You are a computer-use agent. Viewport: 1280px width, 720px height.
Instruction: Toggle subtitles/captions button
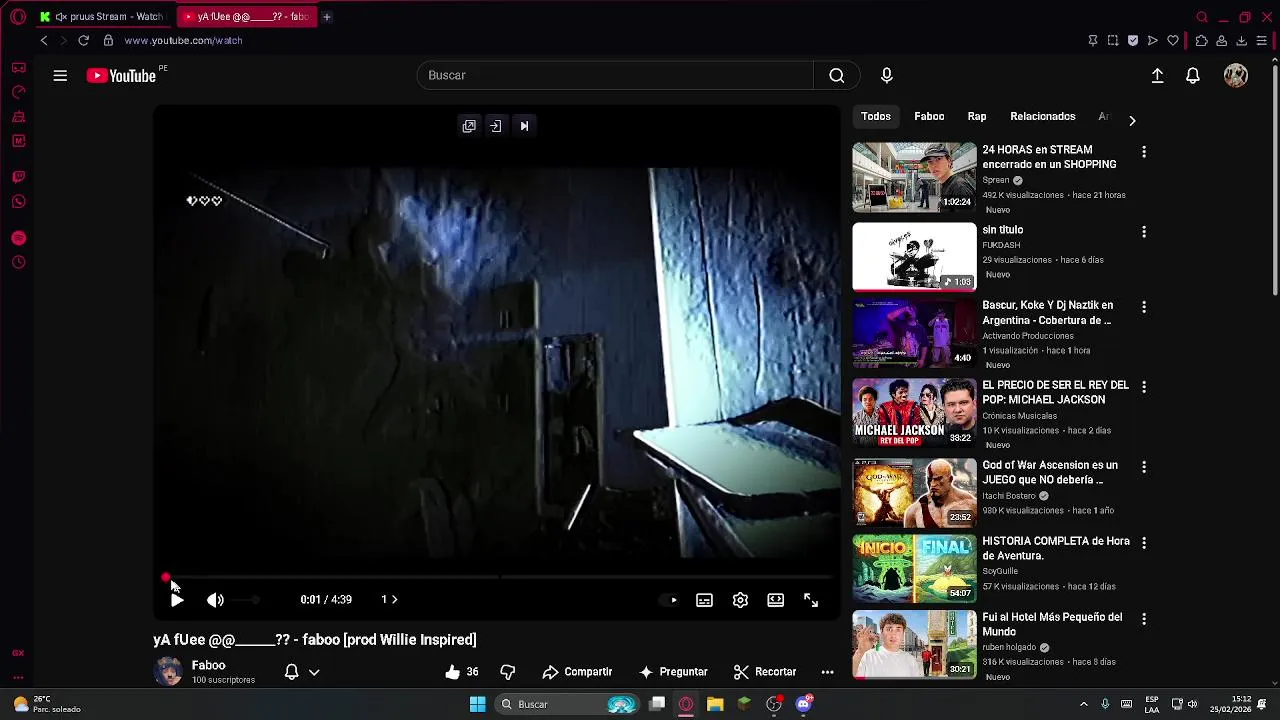pos(704,600)
